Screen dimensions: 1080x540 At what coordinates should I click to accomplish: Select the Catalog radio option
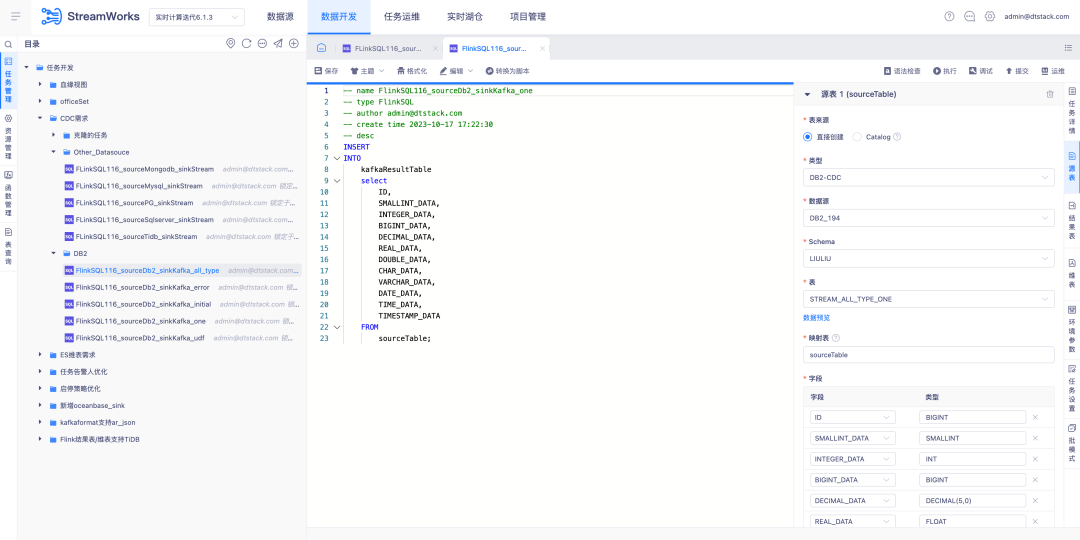[x=857, y=137]
